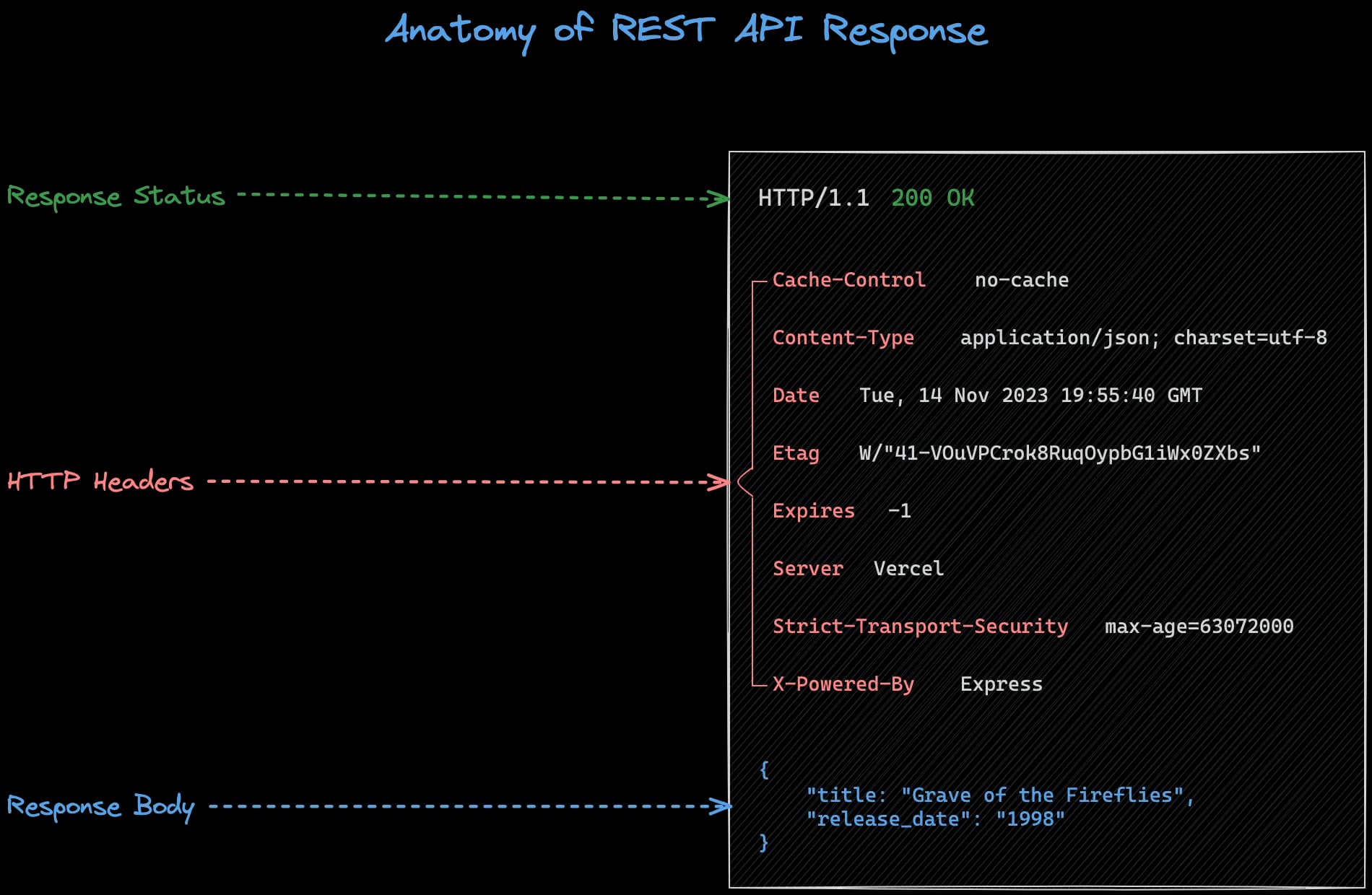The width and height of the screenshot is (1372, 895).
Task: Click the Strict-Transport-Security header name
Action: (920, 626)
